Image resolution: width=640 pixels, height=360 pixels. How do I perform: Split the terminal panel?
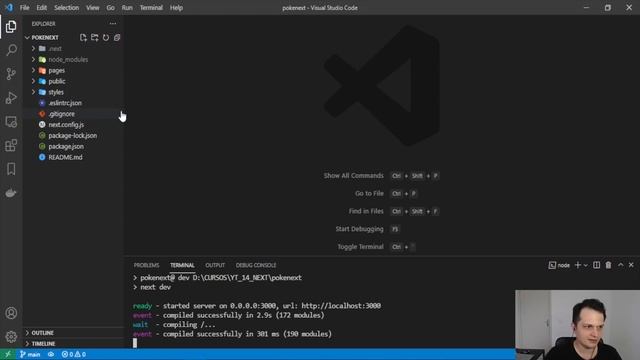pyautogui.click(x=596, y=265)
